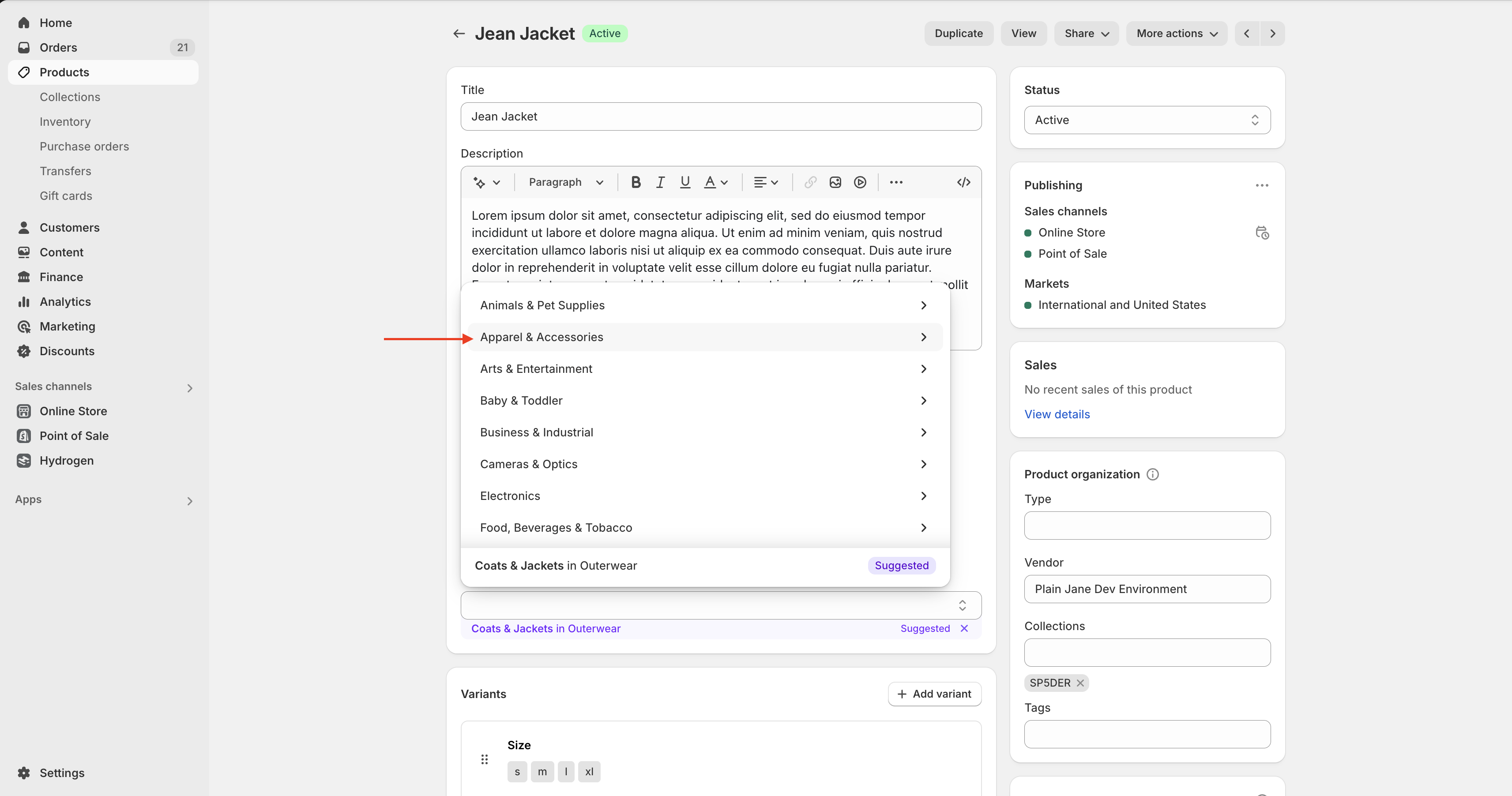Screen dimensions: 1512x796
Task: Remove the SP5DER collection tag
Action: 1080,683
